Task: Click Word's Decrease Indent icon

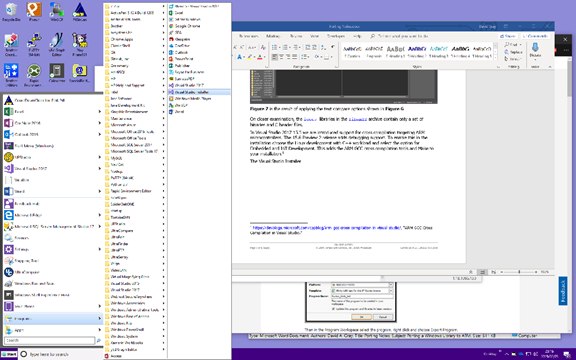Action: tap(308, 47)
